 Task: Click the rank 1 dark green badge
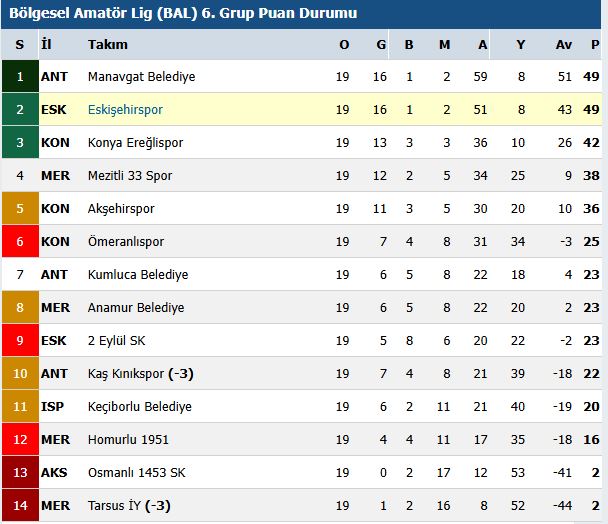coord(20,76)
